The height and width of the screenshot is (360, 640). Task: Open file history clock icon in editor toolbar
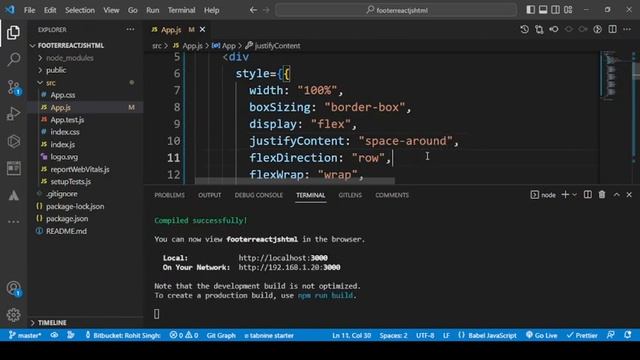click(524, 29)
